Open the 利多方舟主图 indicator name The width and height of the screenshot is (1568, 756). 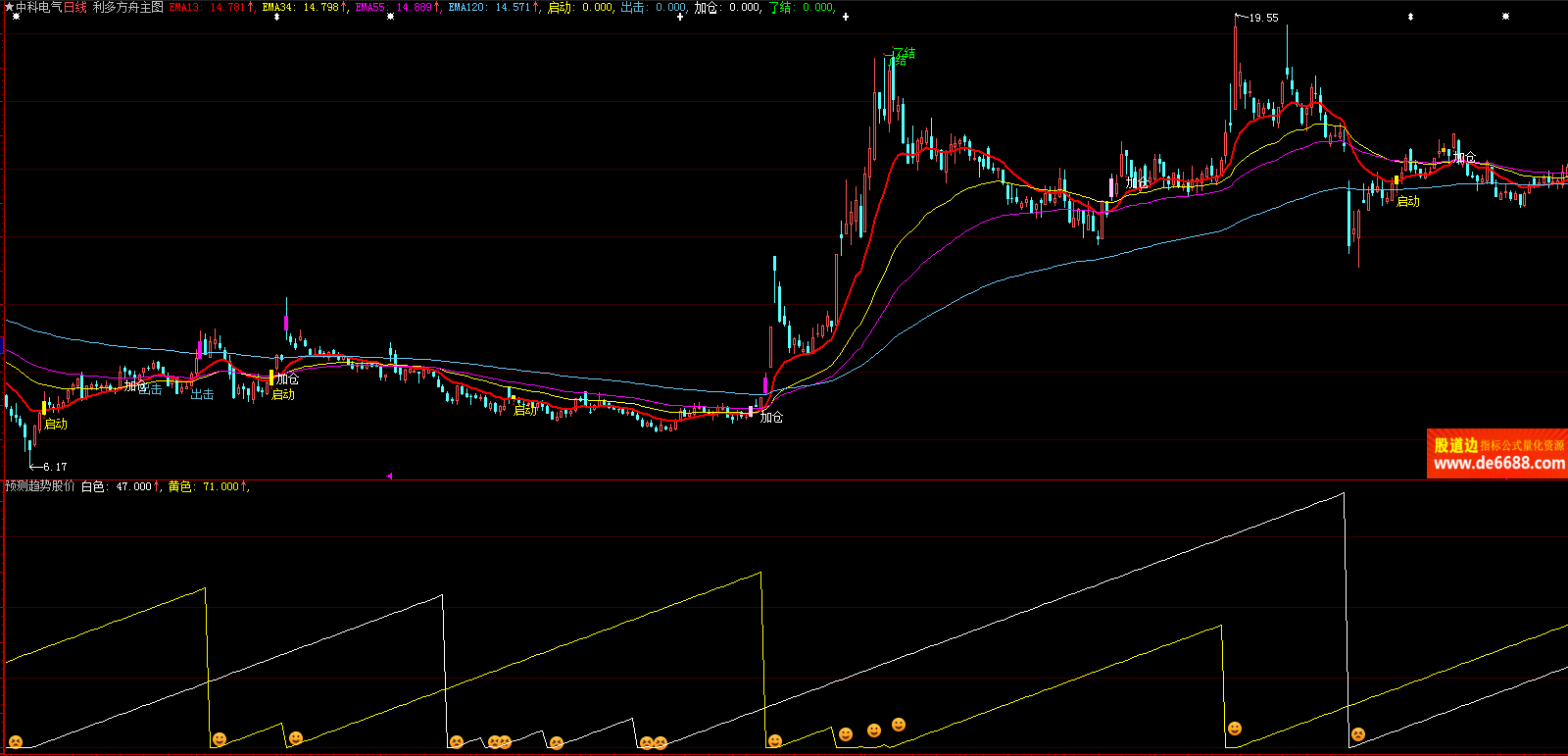[128, 7]
